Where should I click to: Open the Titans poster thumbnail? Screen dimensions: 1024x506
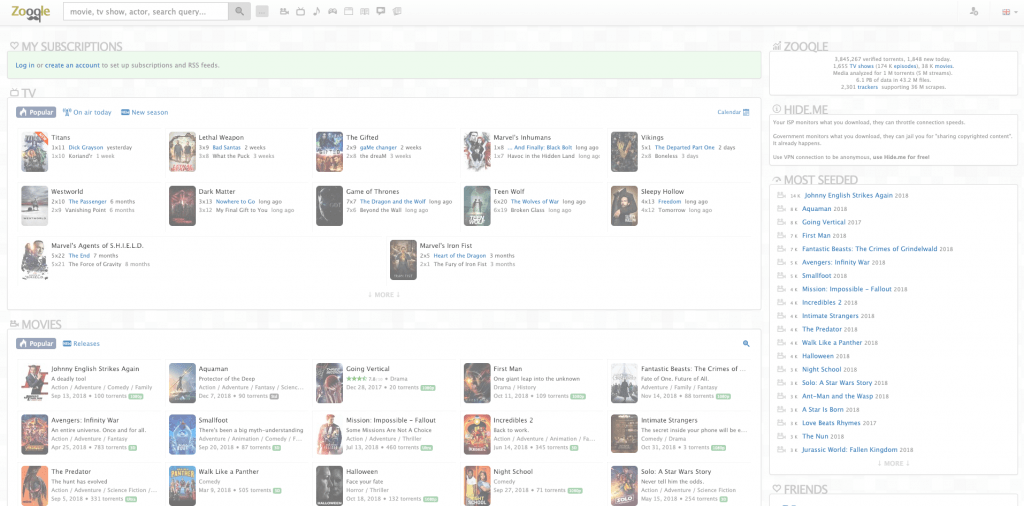(x=34, y=151)
